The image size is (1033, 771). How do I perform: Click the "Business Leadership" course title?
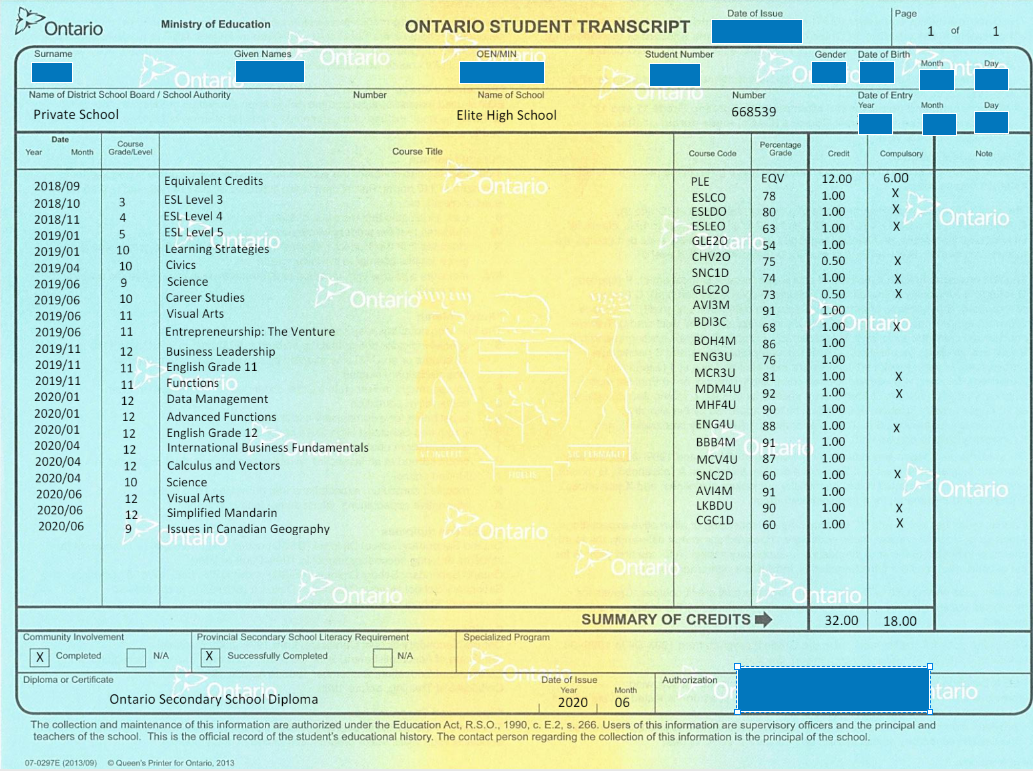pos(221,352)
